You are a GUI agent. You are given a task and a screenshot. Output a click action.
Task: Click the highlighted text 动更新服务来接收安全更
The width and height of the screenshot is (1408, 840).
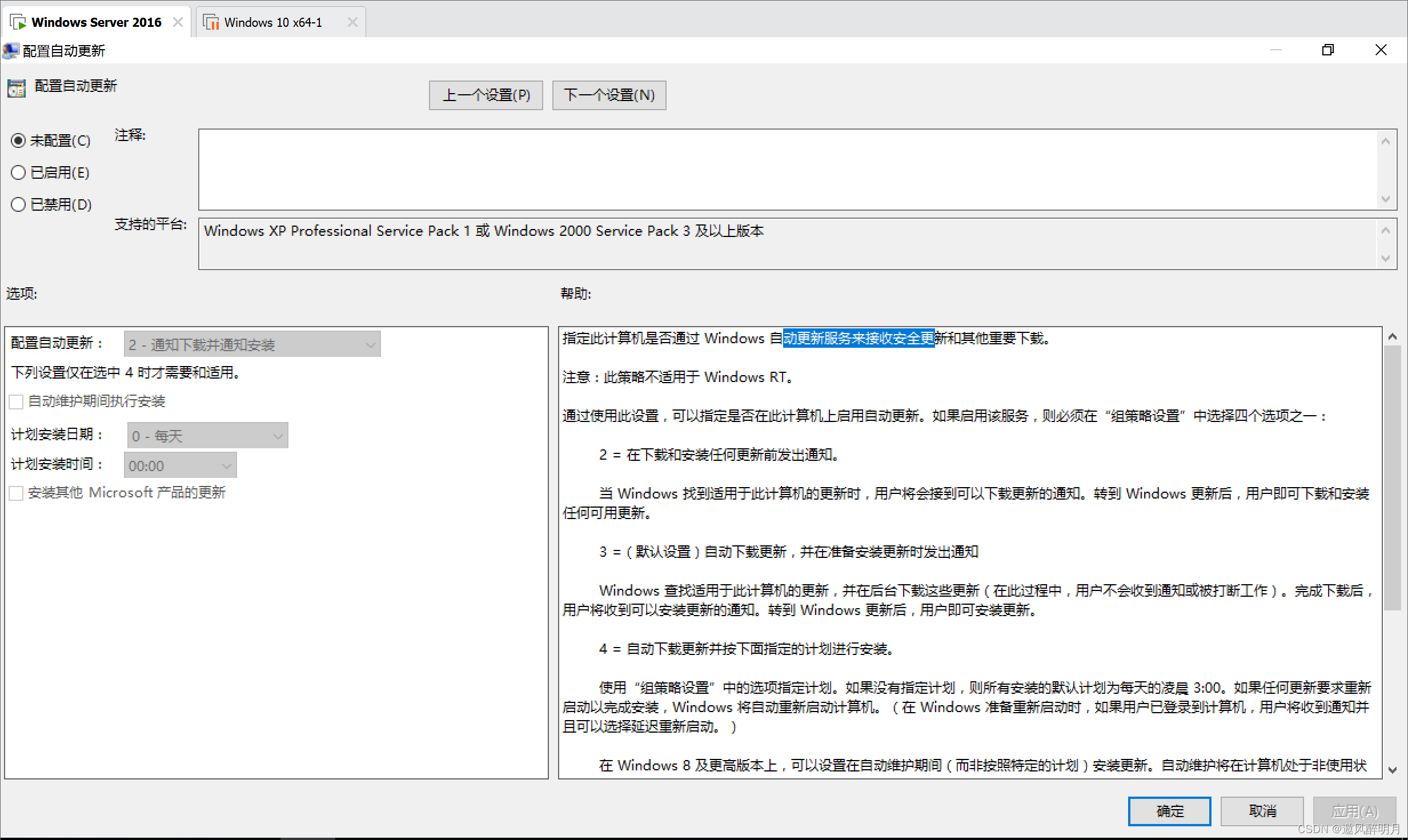(x=859, y=338)
